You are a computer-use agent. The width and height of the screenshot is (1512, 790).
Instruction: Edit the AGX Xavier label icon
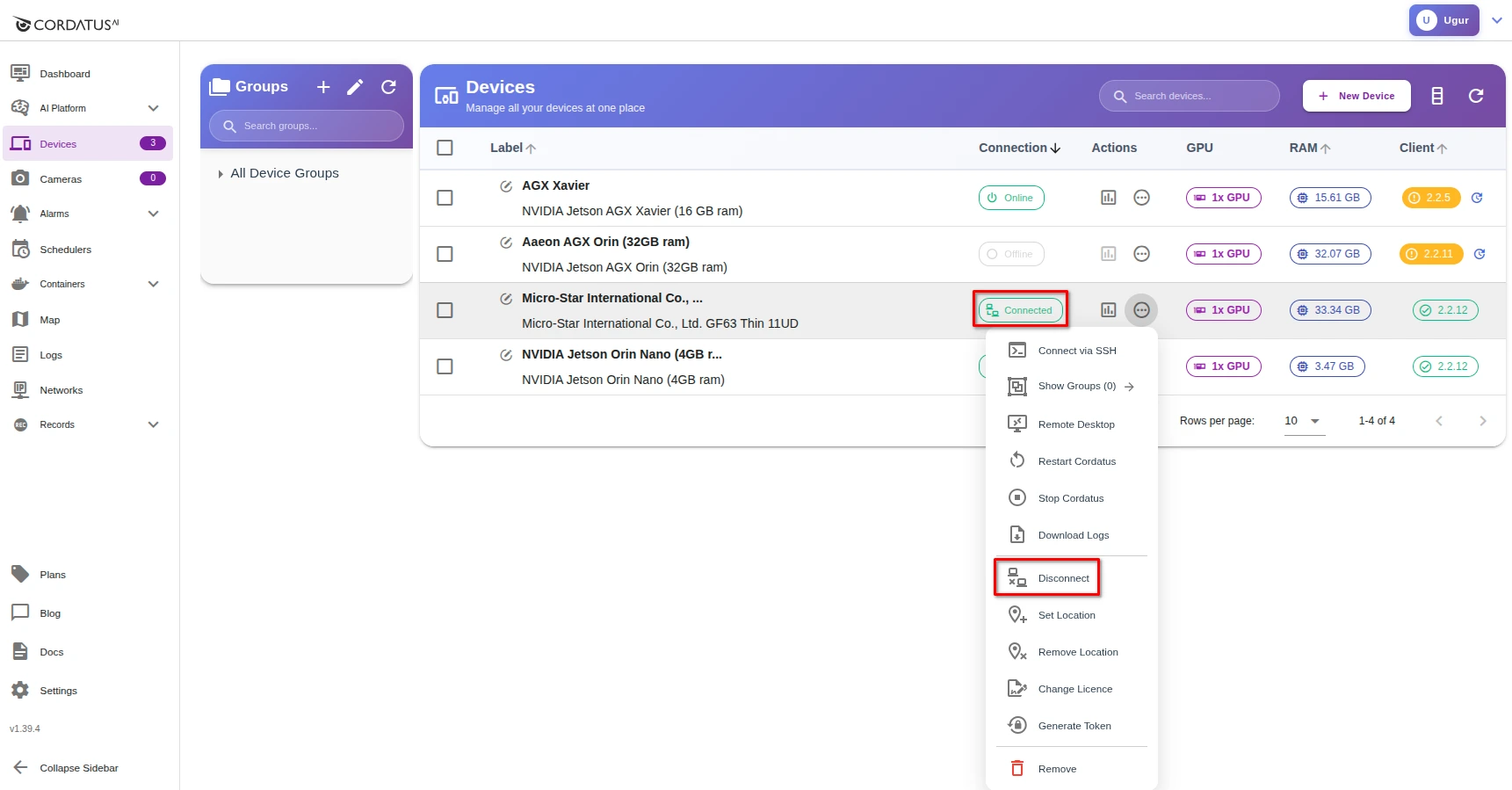(x=506, y=186)
